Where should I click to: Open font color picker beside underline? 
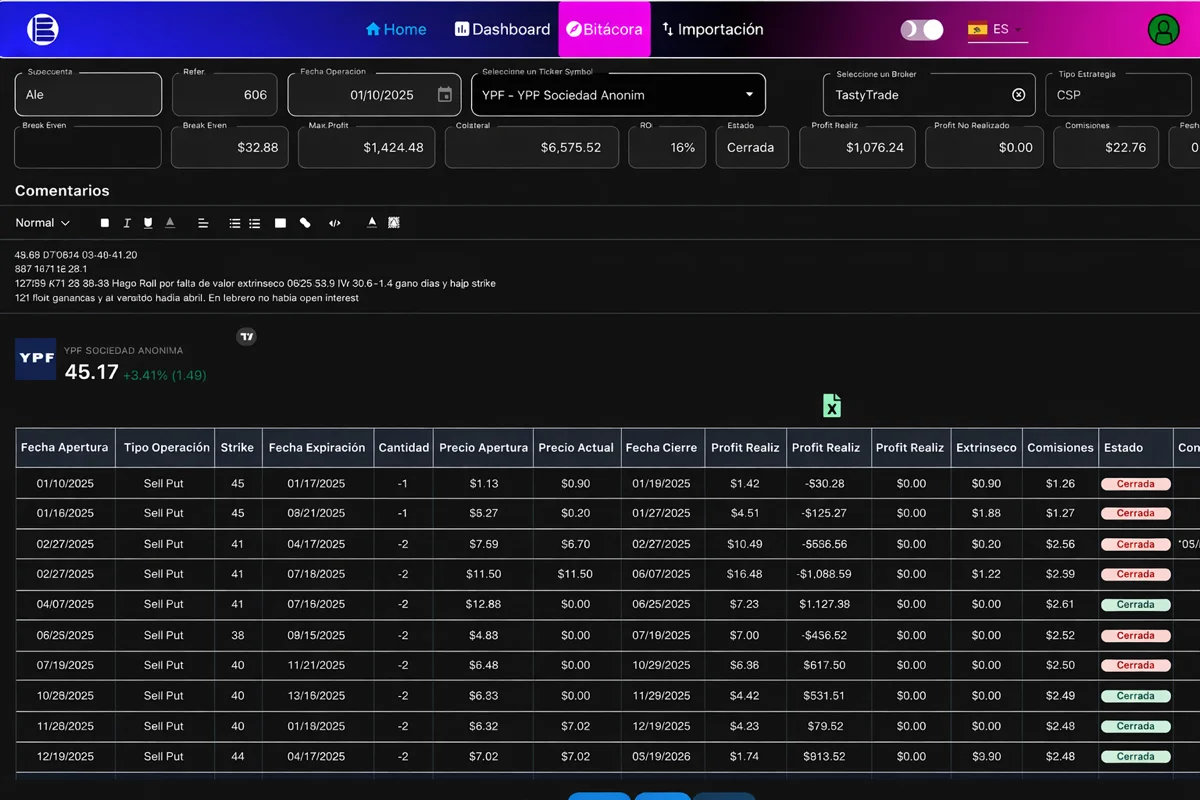click(170, 223)
